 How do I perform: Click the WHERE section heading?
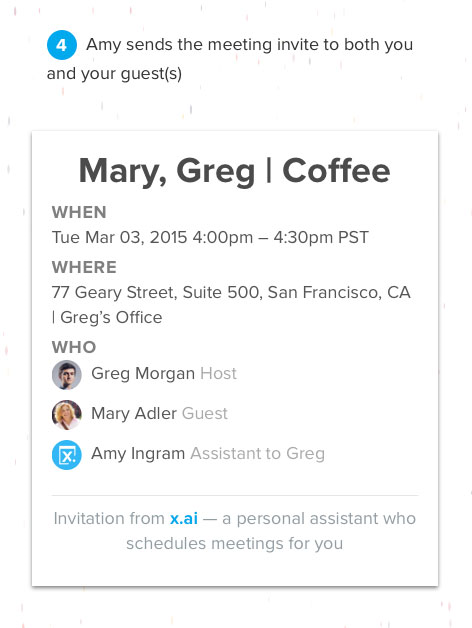(84, 267)
